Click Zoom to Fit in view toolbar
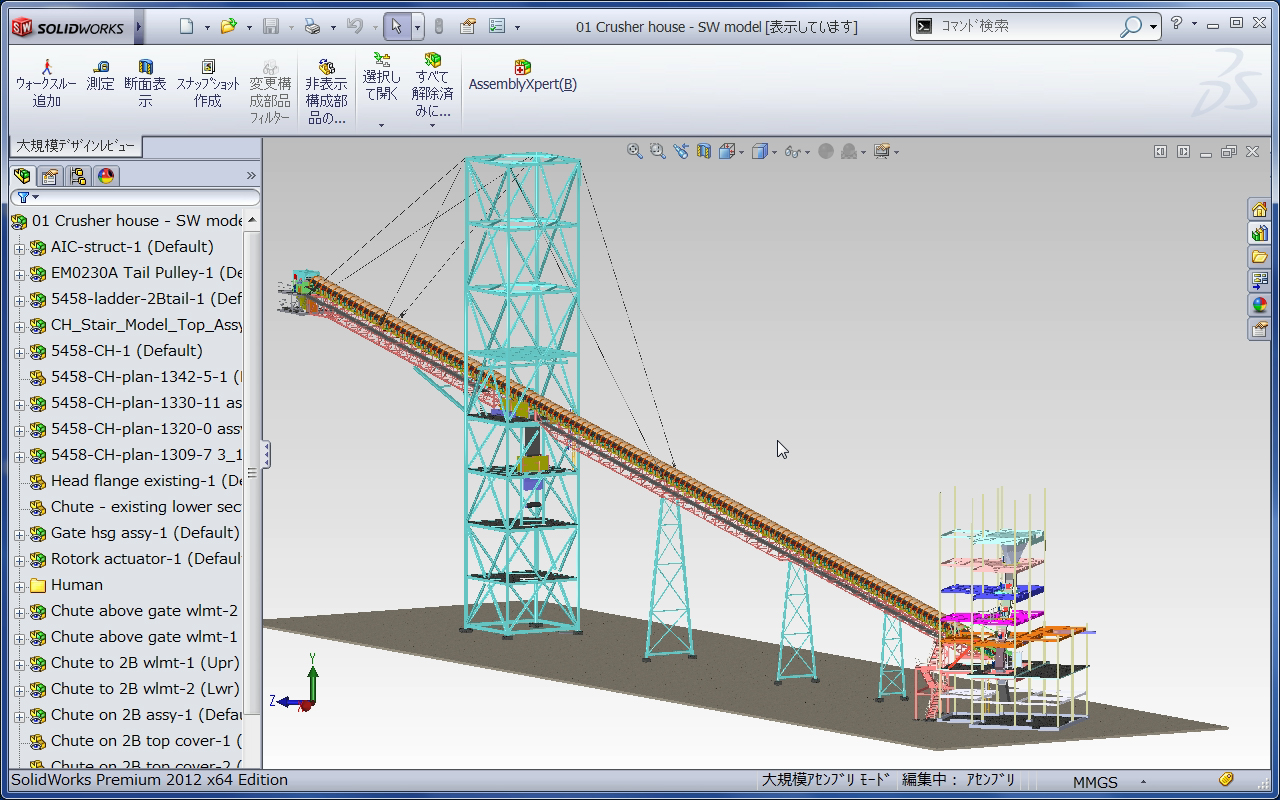Image resolution: width=1280 pixels, height=800 pixels. click(634, 151)
